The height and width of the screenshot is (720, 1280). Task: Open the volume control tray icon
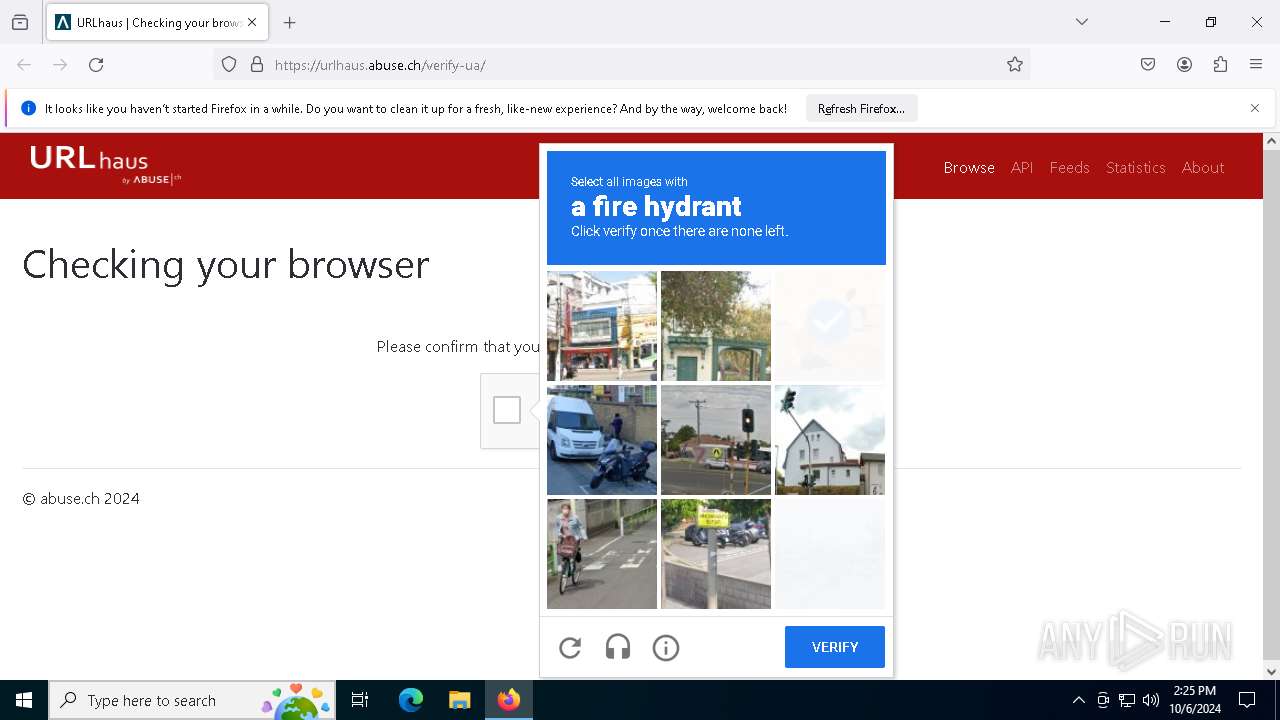1151,700
